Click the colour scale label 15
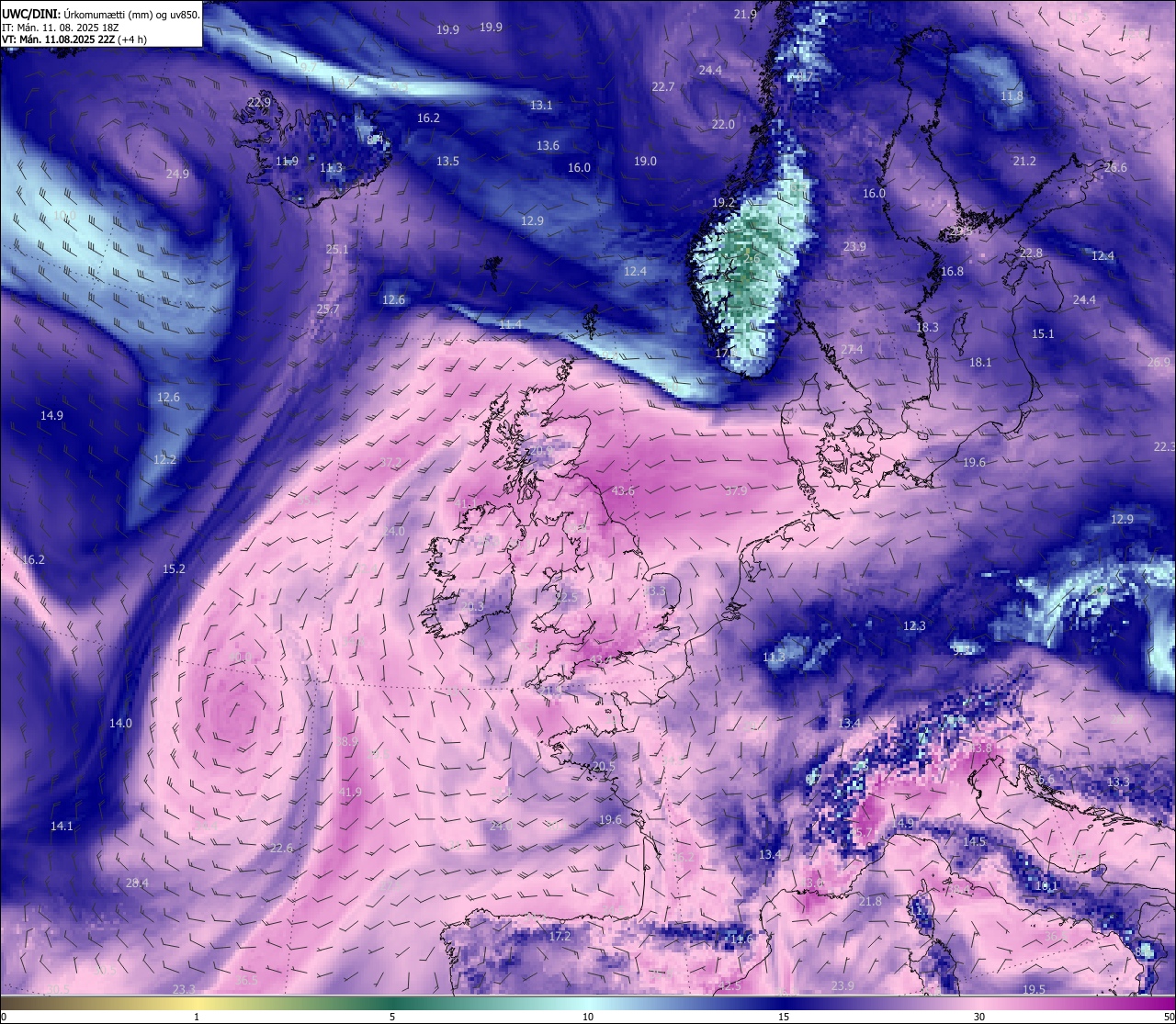1176x1024 pixels. coord(784,1017)
